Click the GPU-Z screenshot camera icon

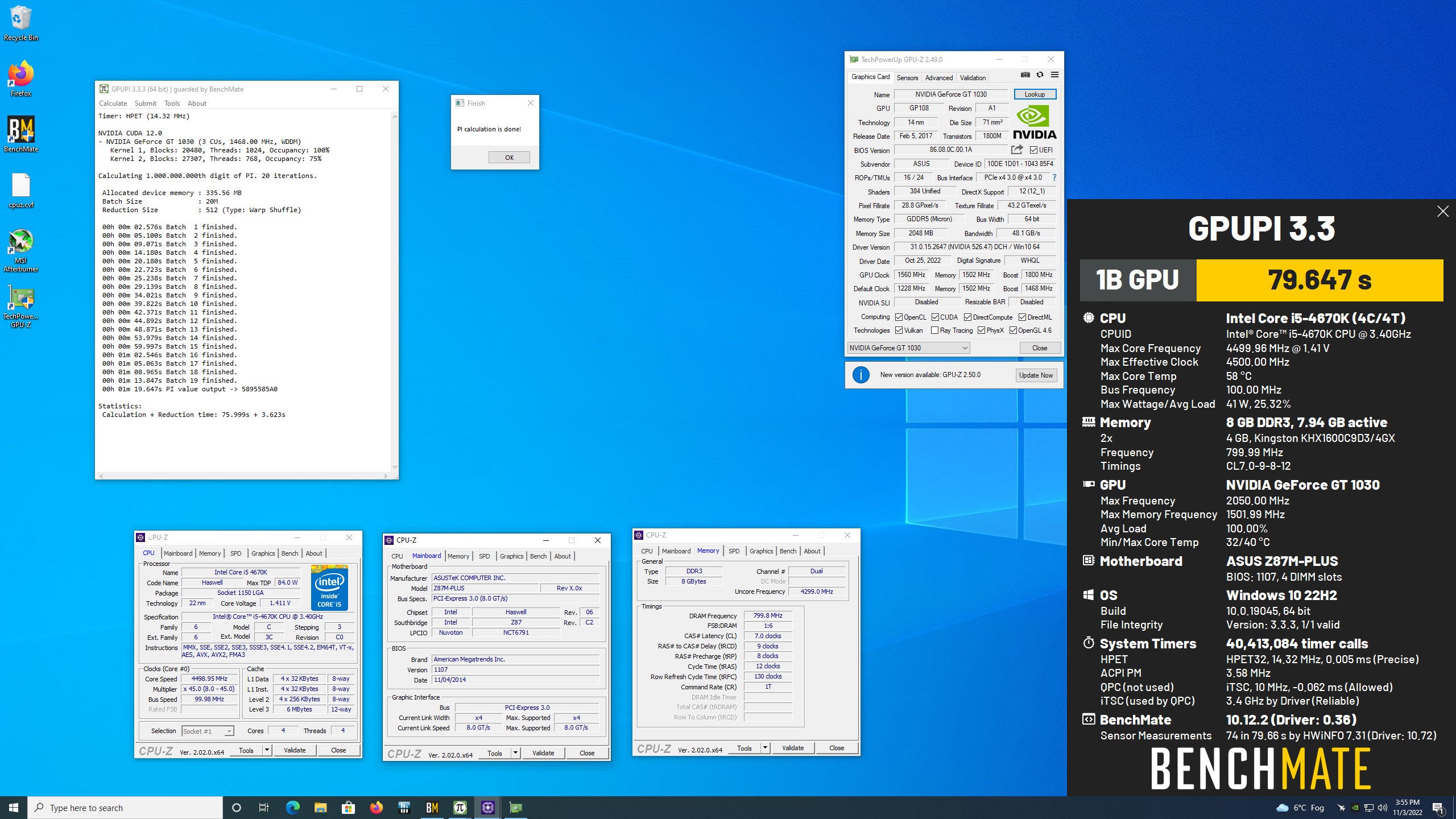pos(1025,75)
